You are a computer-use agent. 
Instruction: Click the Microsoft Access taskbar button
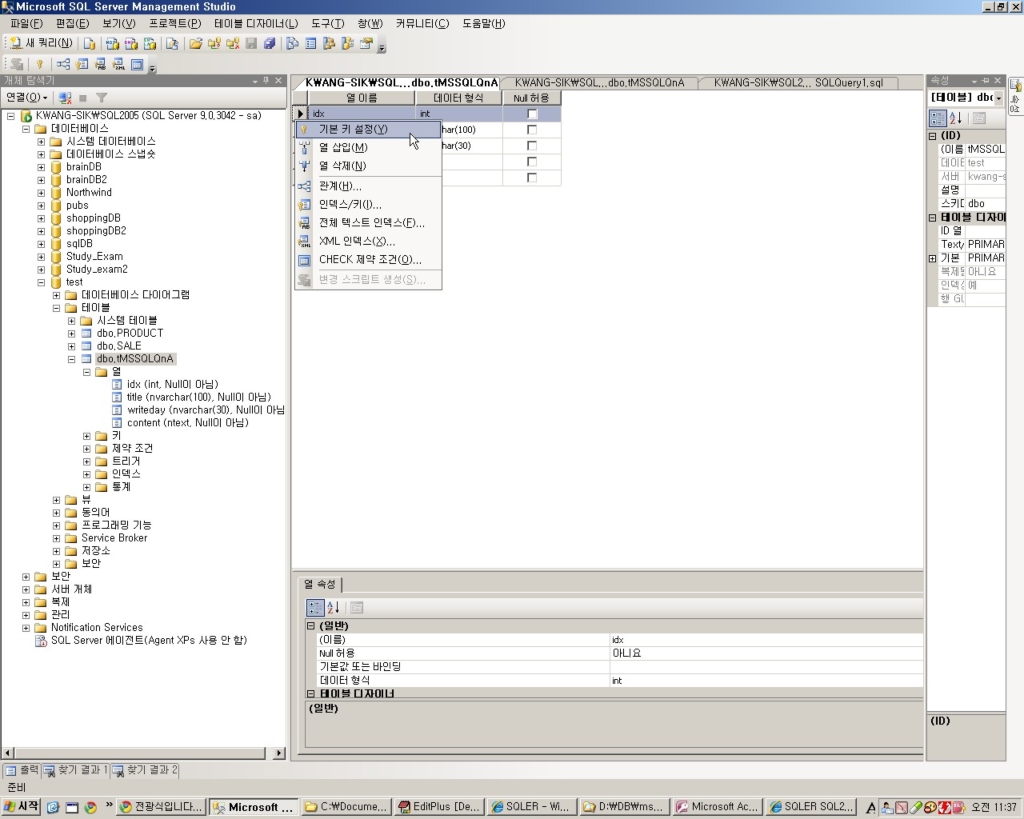(x=717, y=807)
